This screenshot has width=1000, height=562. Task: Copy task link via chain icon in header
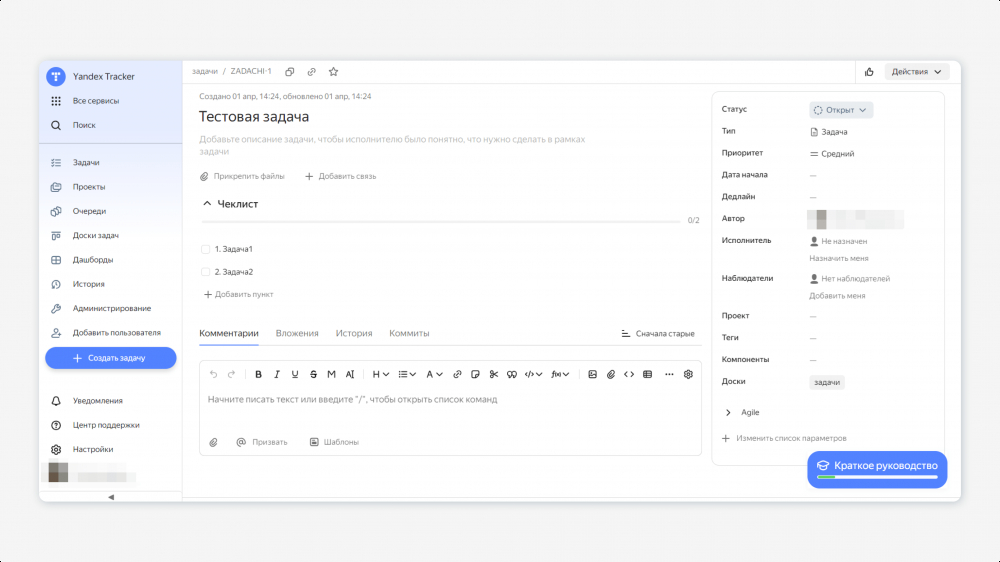coord(311,72)
